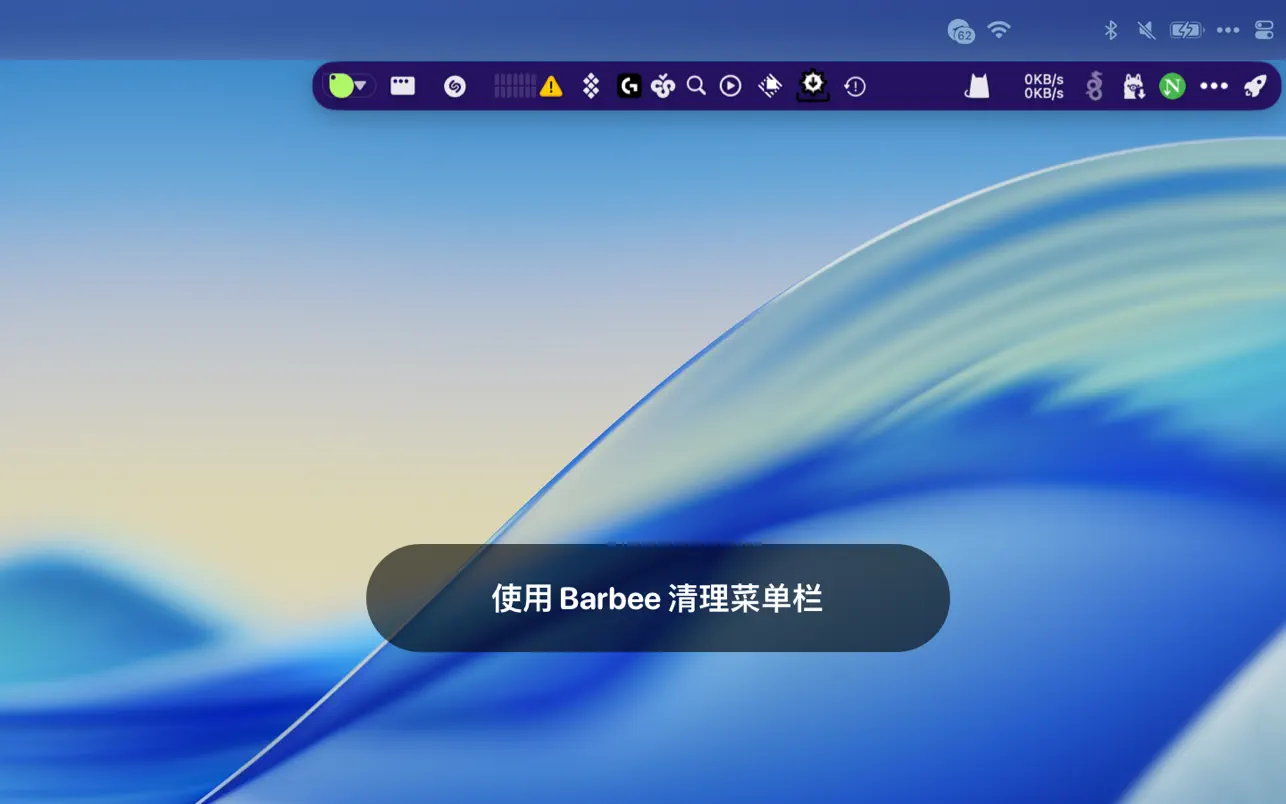Screen dimensions: 1286x804
Task: Open the weather cloud 62 icon
Action: [x=961, y=31]
